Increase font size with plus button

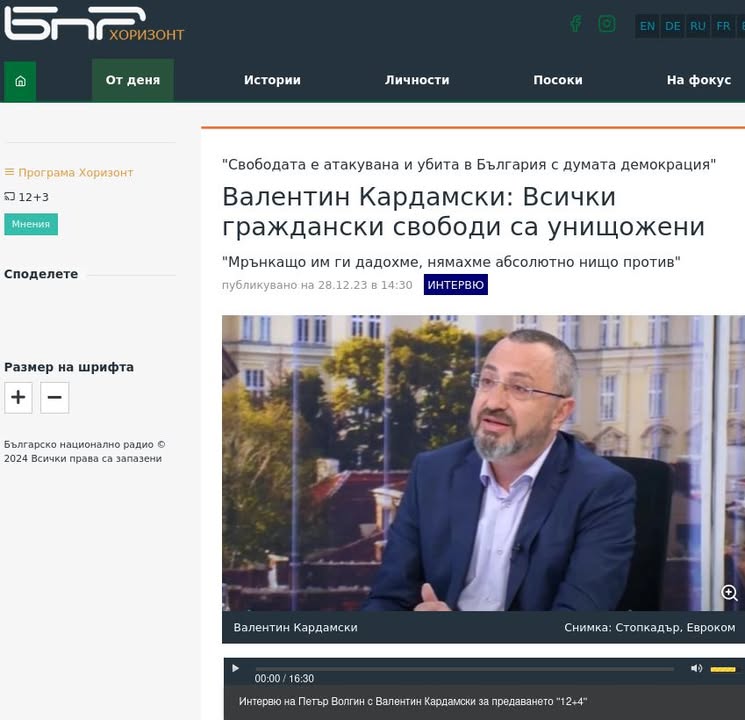[19, 397]
